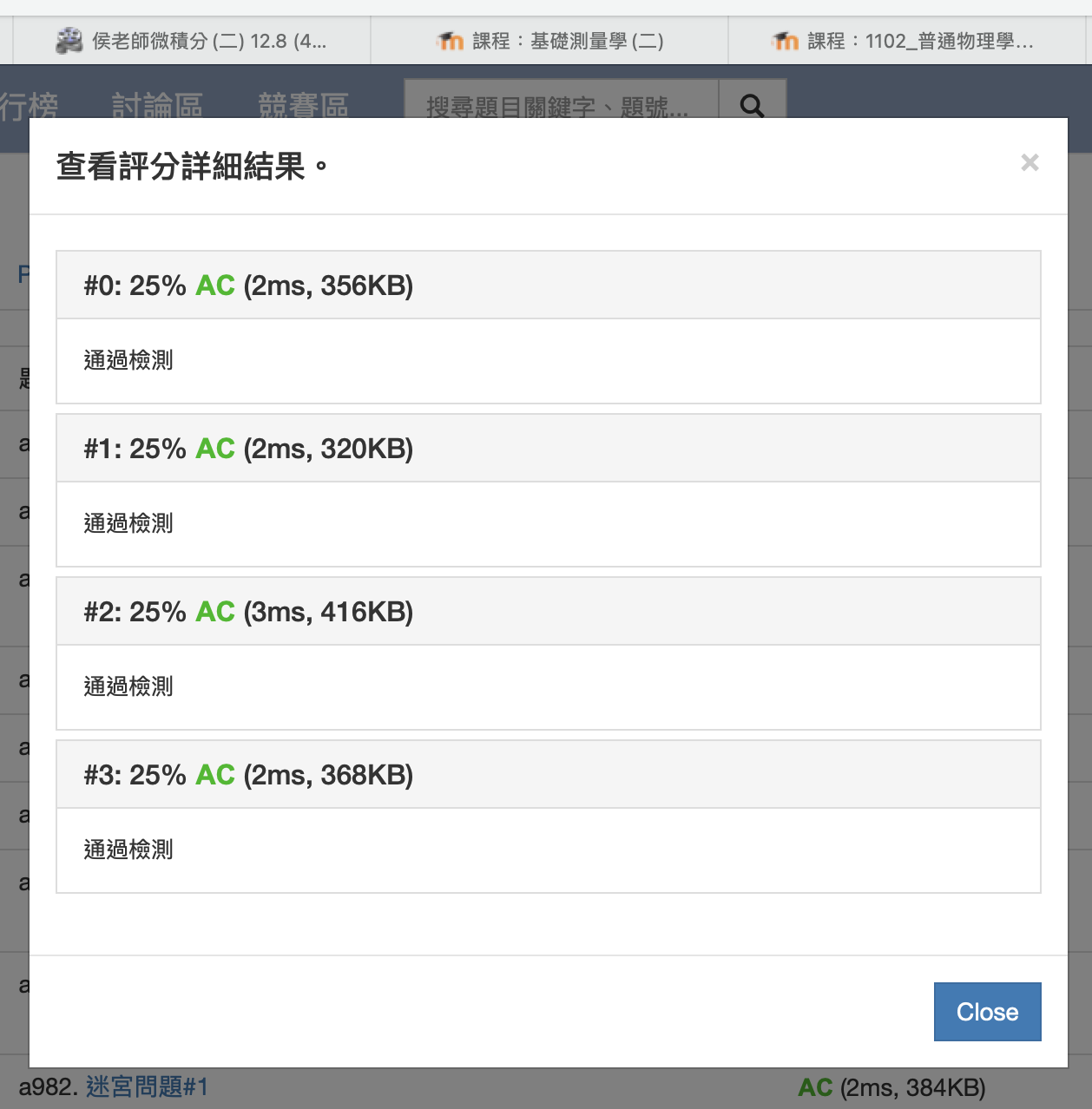Click the 通過檢測 message under test #3

point(128,850)
